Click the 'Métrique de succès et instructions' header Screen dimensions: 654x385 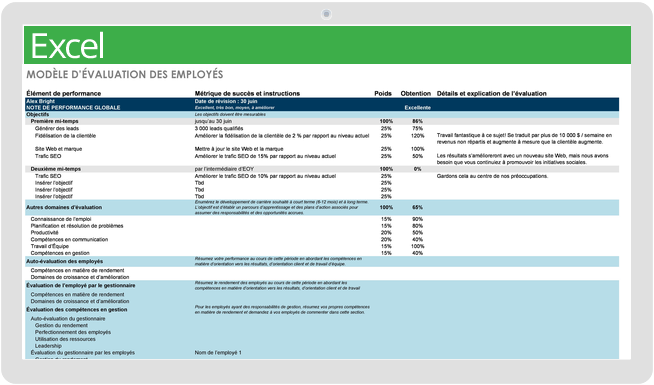click(x=247, y=93)
